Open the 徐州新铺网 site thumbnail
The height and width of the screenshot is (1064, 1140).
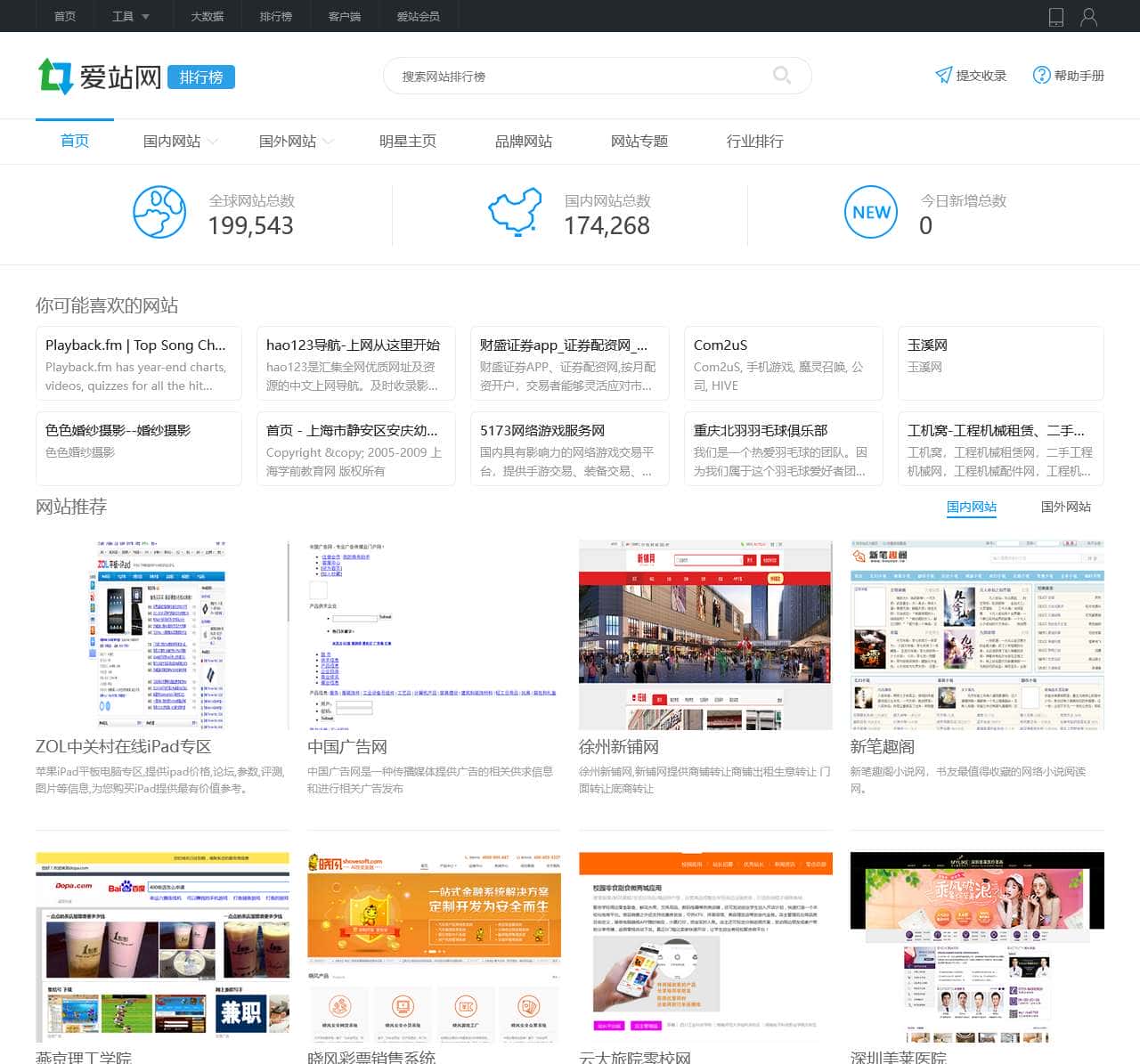[x=705, y=635]
